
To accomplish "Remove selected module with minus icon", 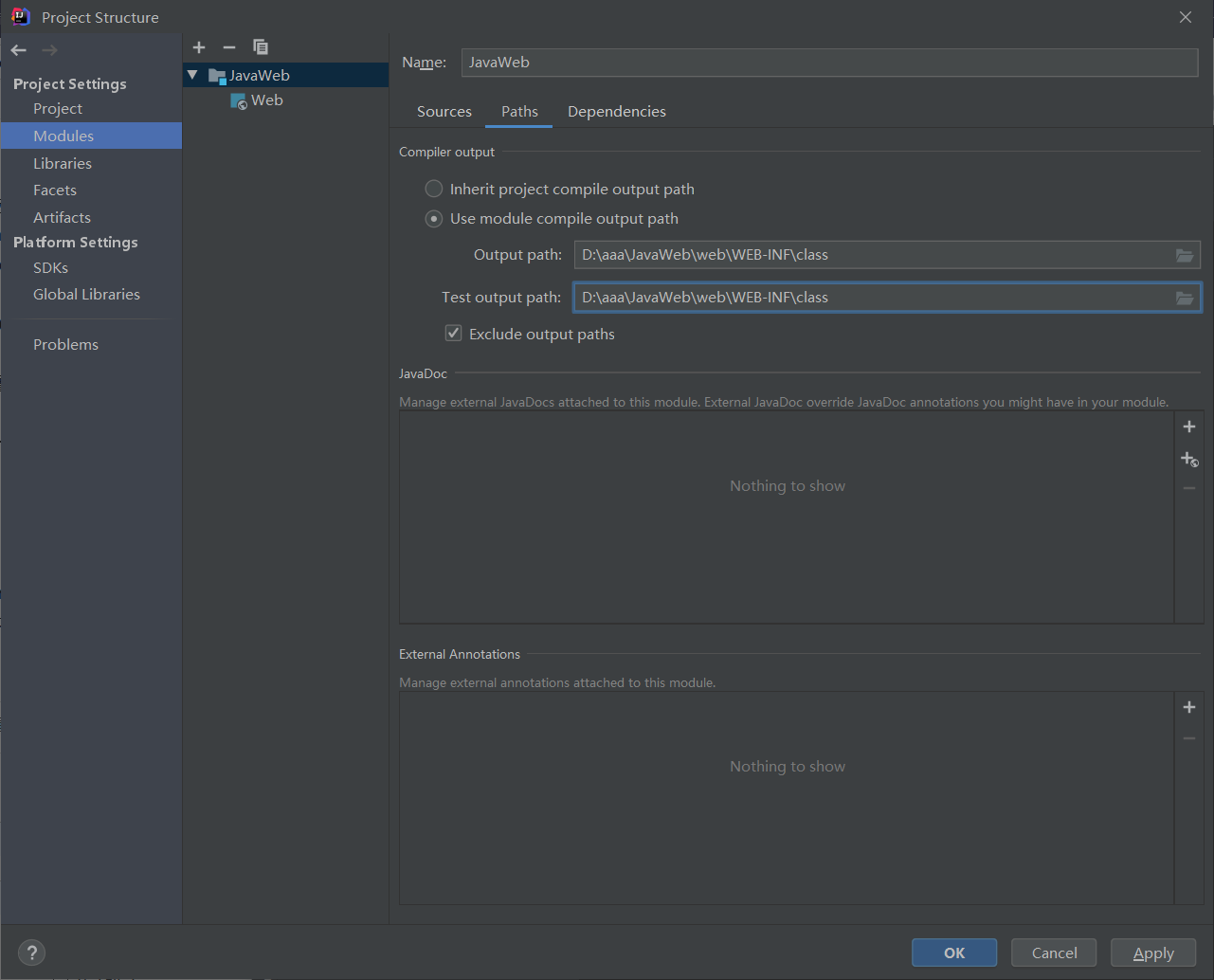I will click(229, 47).
